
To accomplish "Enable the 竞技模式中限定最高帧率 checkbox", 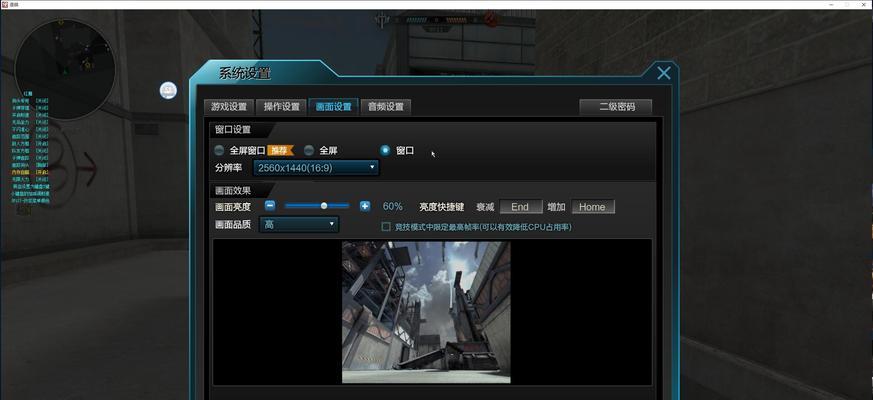I will 386,227.
